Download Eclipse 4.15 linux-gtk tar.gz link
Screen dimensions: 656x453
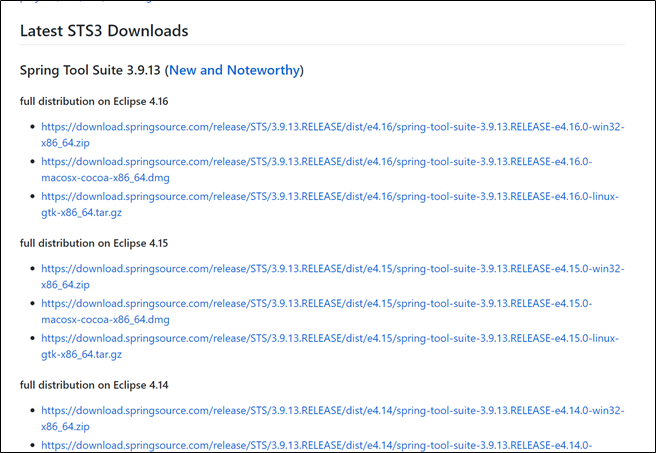pyautogui.click(x=330, y=346)
